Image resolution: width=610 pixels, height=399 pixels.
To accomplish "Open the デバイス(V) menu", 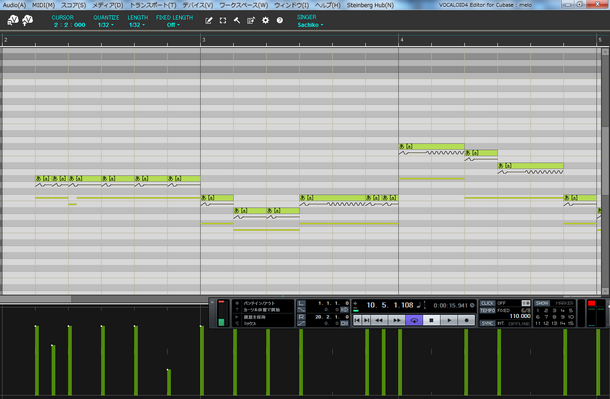I will pyautogui.click(x=198, y=5).
